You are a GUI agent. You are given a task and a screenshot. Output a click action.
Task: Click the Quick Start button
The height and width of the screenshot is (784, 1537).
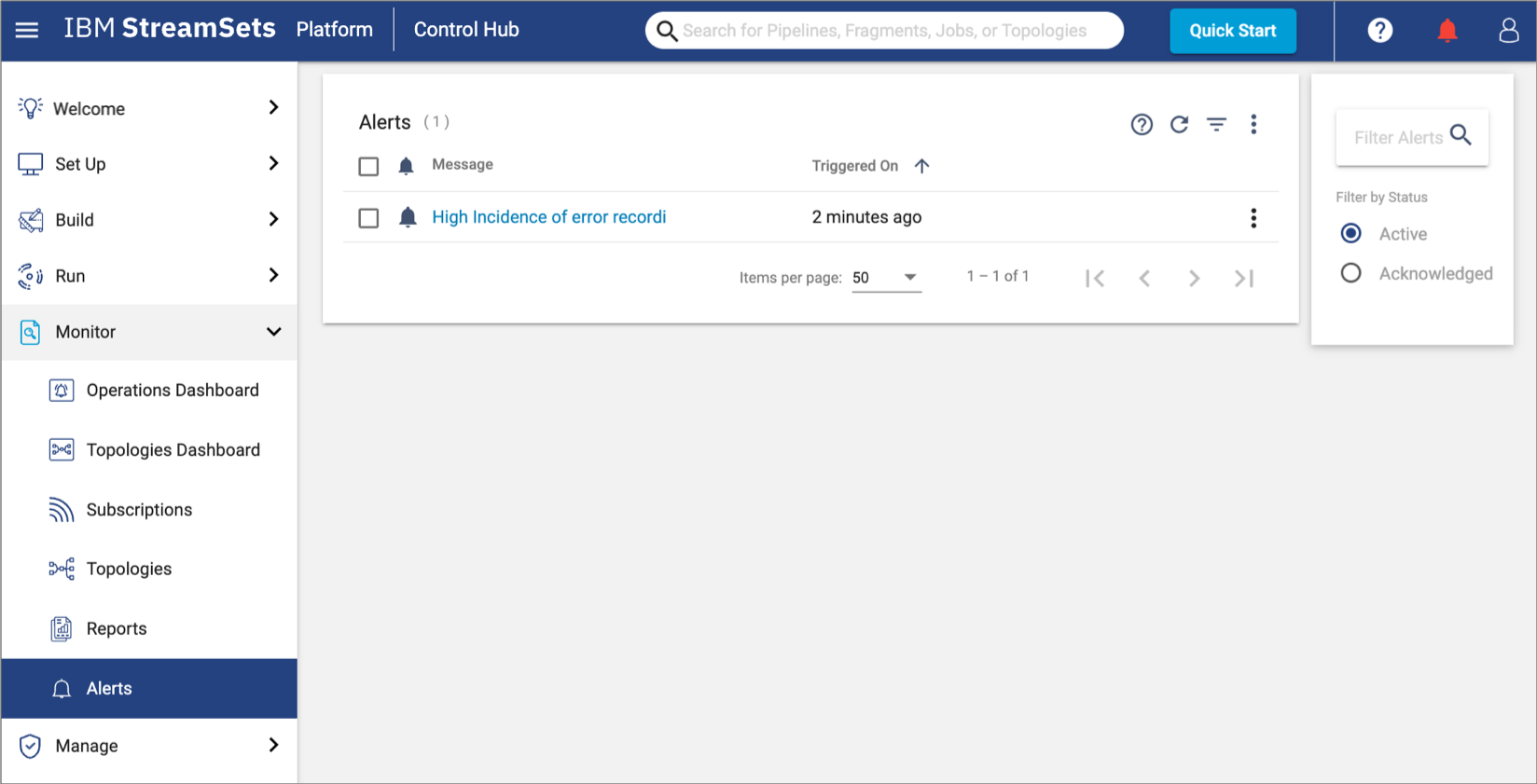click(x=1232, y=31)
